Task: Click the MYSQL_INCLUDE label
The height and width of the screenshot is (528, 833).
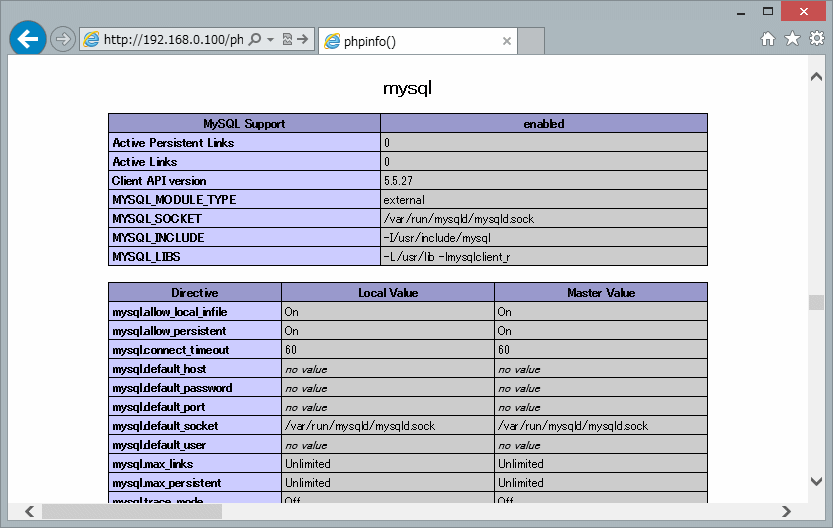Action: pyautogui.click(x=158, y=238)
